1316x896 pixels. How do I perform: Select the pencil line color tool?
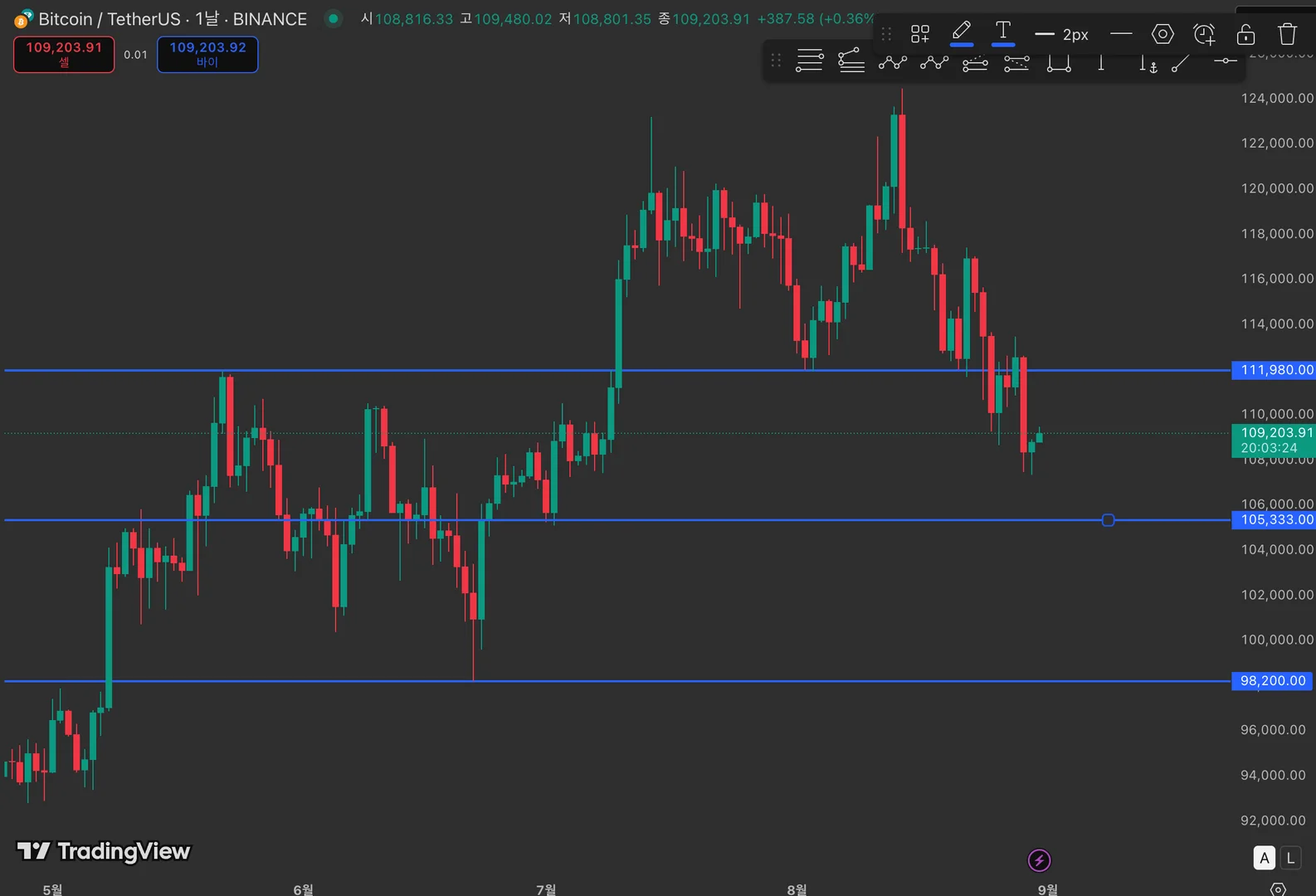pos(962,33)
